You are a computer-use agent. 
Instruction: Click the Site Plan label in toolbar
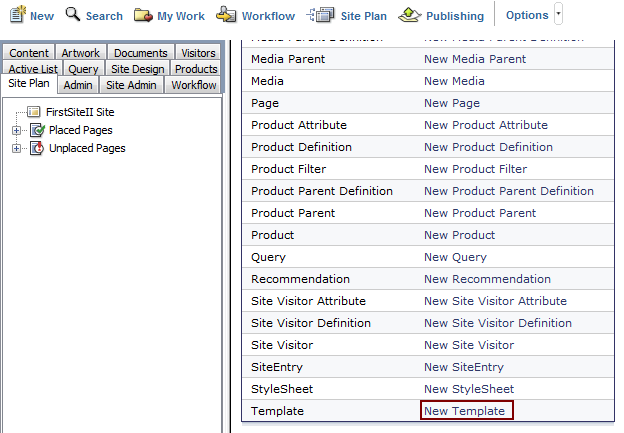click(x=364, y=16)
